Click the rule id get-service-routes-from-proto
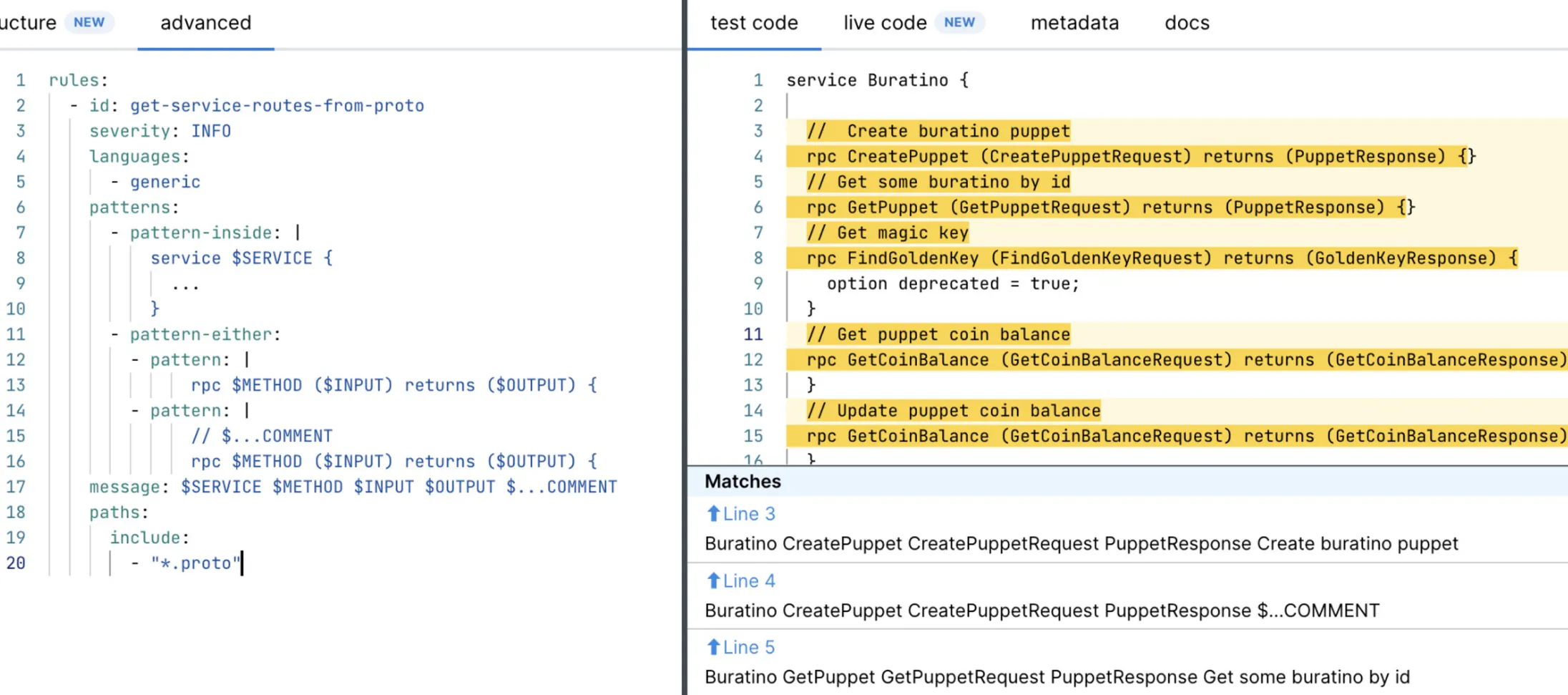 pyautogui.click(x=277, y=106)
